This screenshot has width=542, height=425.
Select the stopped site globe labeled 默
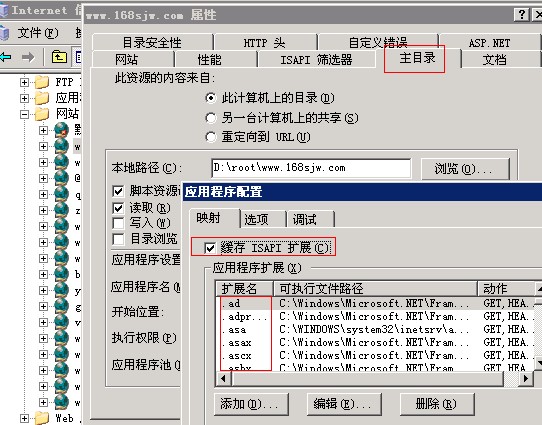point(62,130)
